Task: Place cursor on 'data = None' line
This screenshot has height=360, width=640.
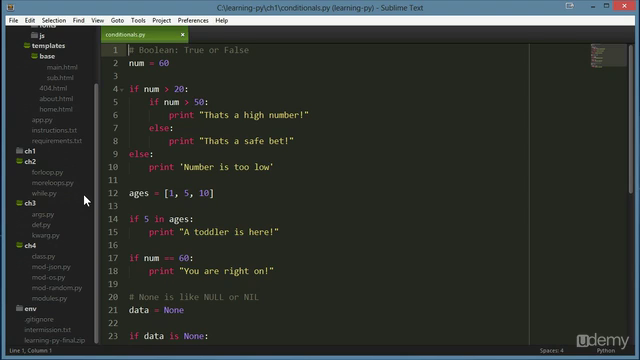Action: click(156, 310)
